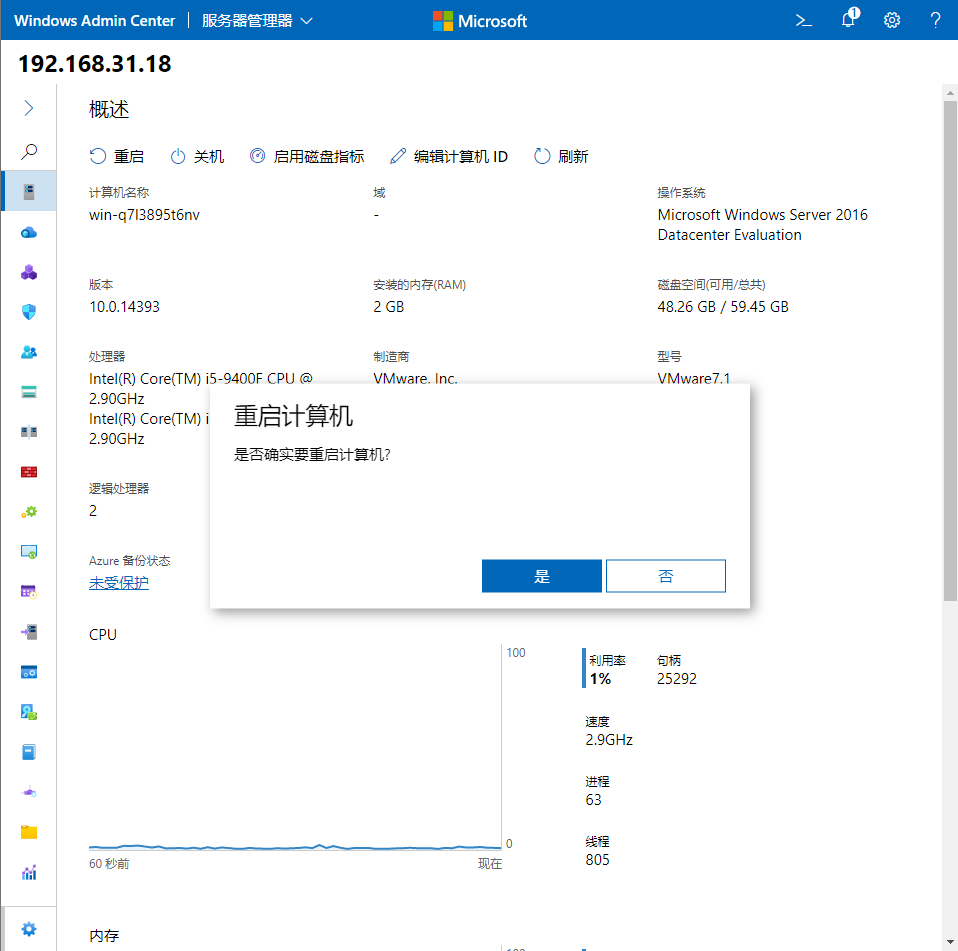The height and width of the screenshot is (951, 958).
Task: Open the disk search and share icon
Action: click(x=29, y=712)
